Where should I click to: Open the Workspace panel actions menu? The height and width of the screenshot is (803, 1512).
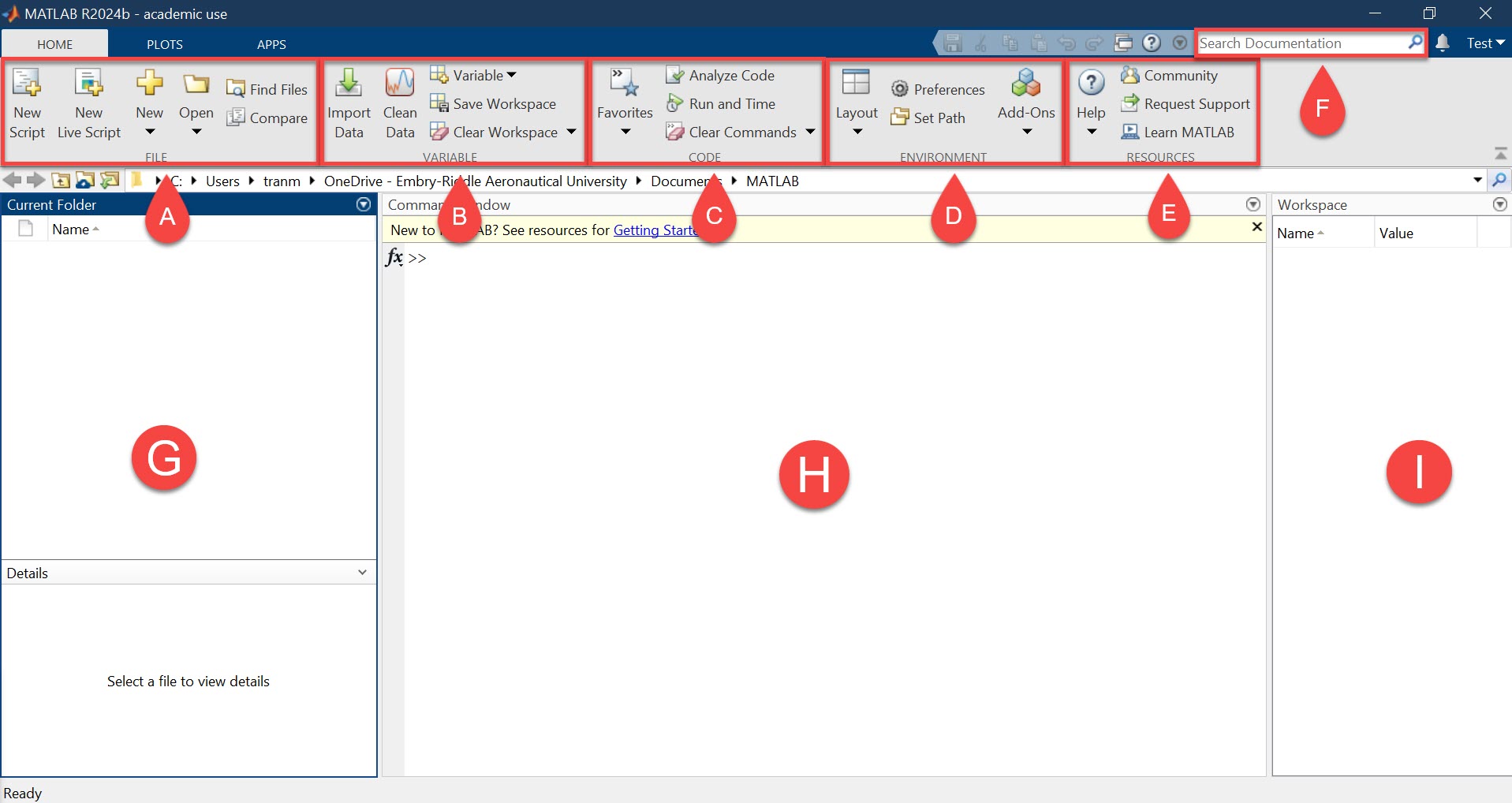click(1500, 204)
